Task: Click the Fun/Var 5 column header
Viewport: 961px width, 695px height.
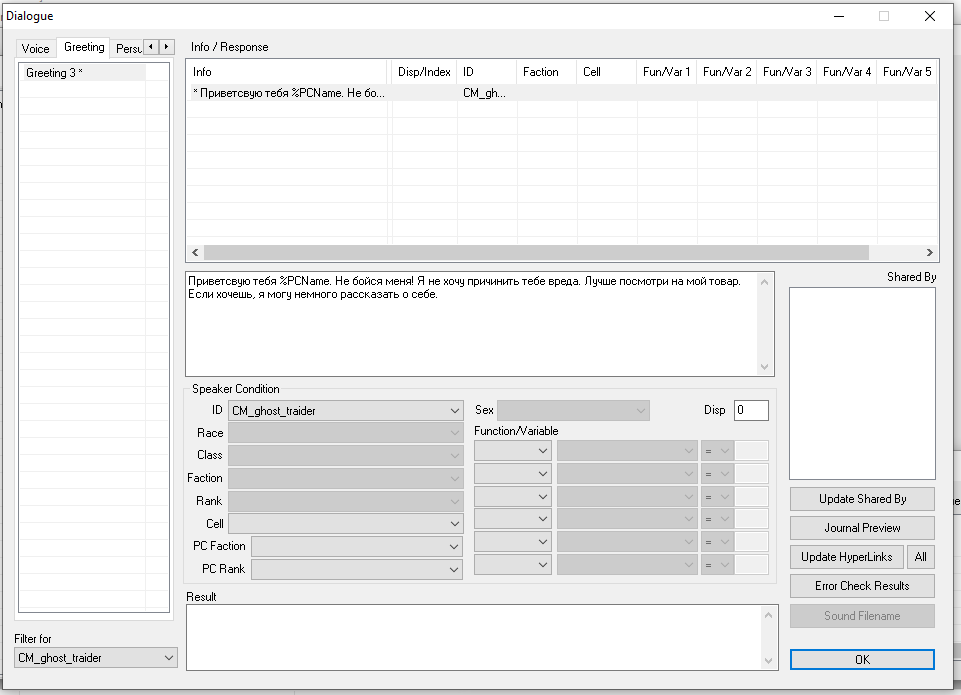Action: 908,72
